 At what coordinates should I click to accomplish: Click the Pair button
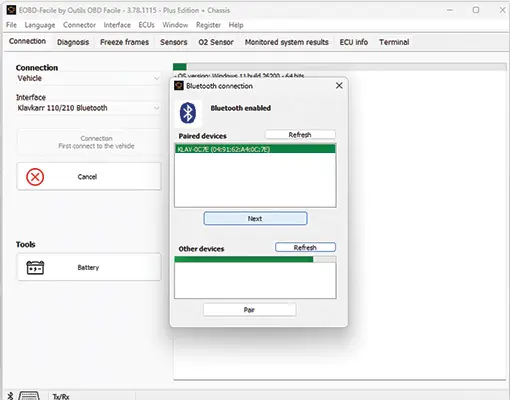[249, 310]
